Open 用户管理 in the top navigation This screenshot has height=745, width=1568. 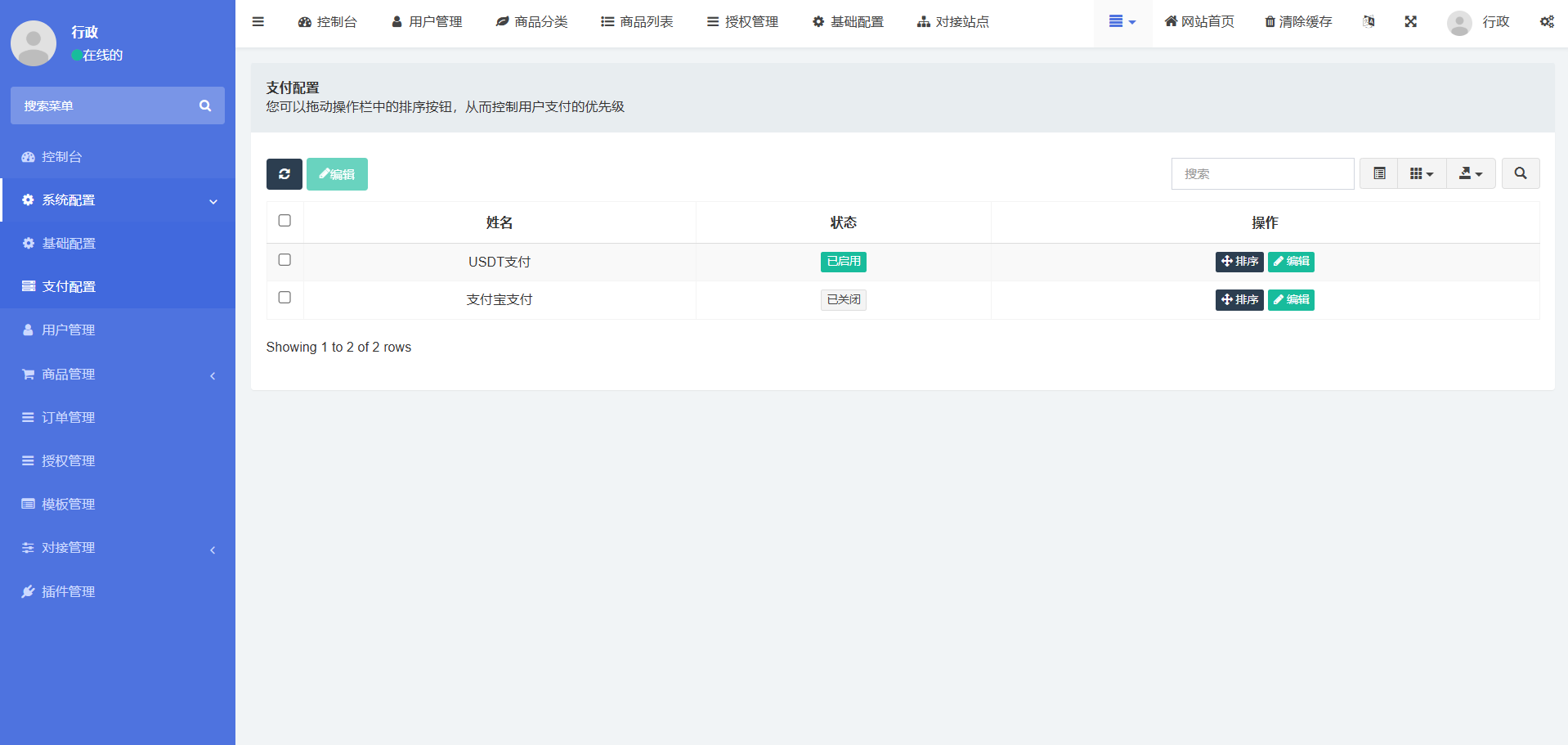click(x=427, y=22)
